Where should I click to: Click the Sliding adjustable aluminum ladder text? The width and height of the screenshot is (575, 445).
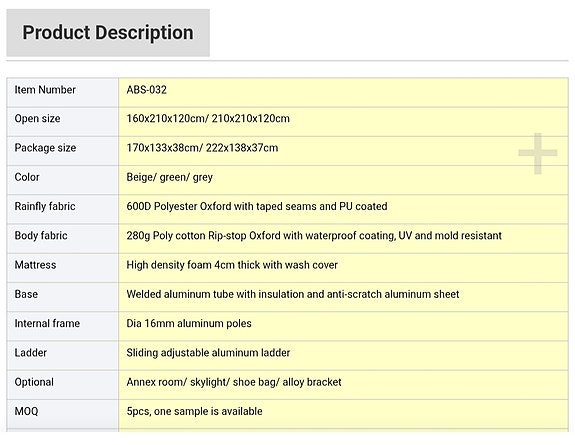(x=208, y=353)
